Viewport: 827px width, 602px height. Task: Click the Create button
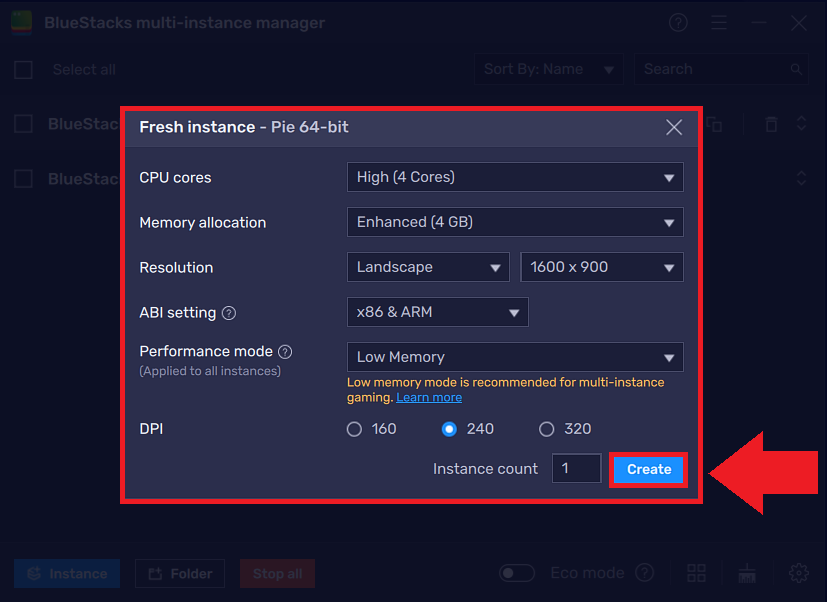[x=649, y=469]
